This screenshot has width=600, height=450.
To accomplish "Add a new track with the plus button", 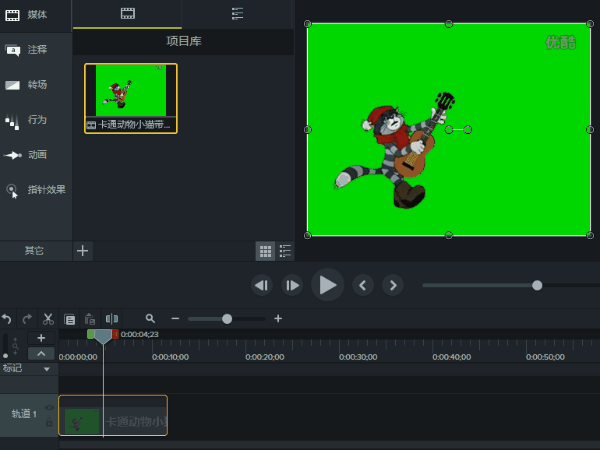I will 41,338.
